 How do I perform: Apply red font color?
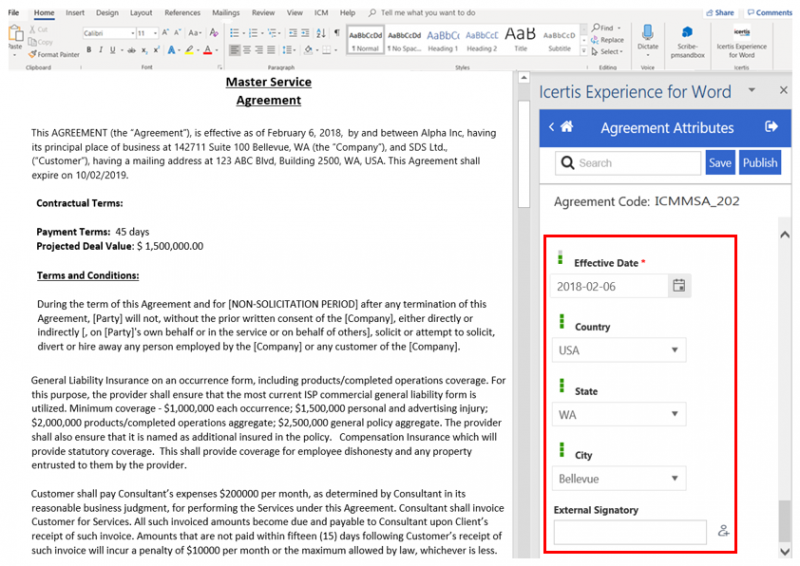coord(208,50)
